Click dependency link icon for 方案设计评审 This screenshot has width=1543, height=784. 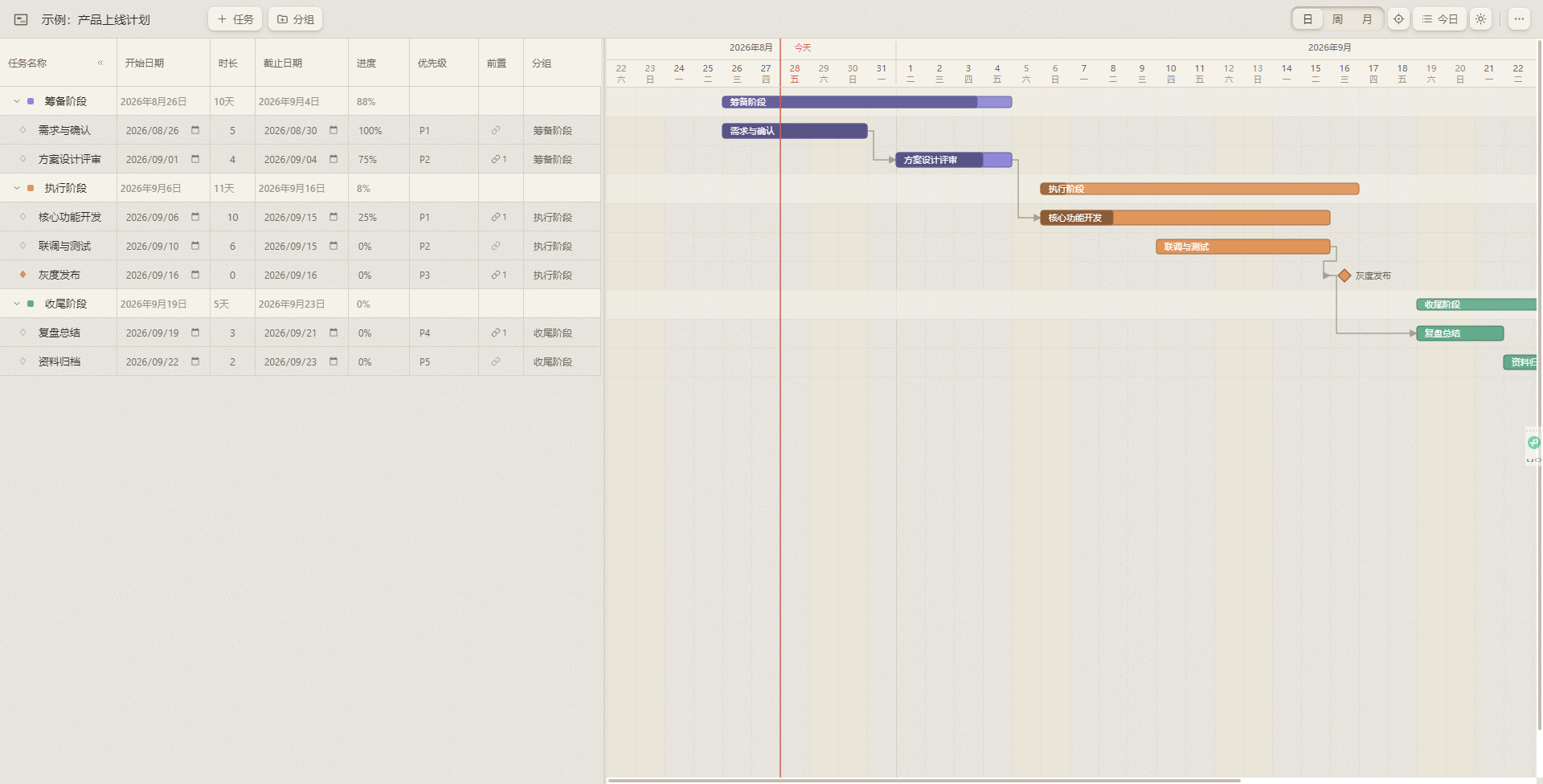point(496,159)
